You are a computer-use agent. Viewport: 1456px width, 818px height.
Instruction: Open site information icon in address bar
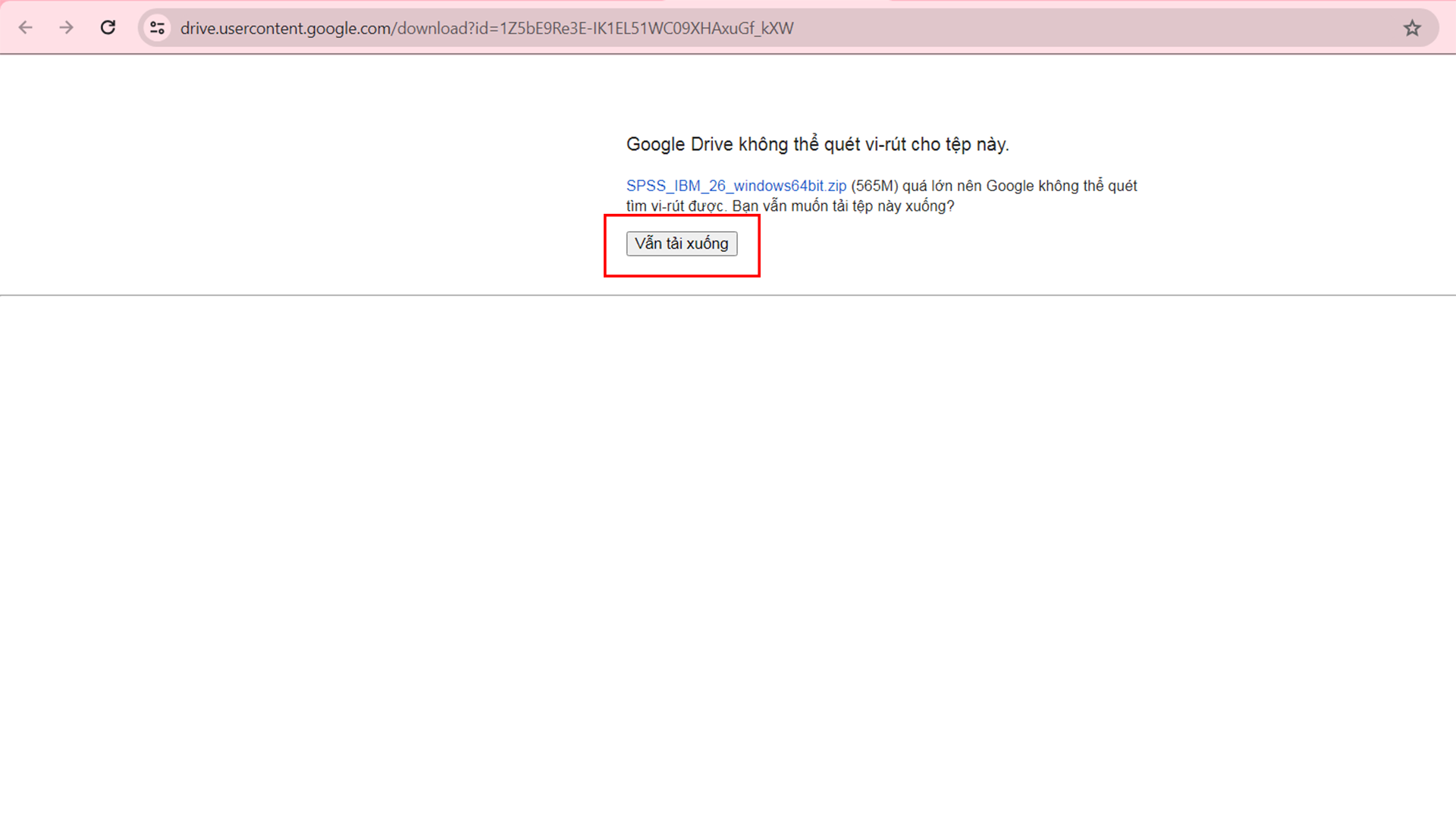click(158, 28)
